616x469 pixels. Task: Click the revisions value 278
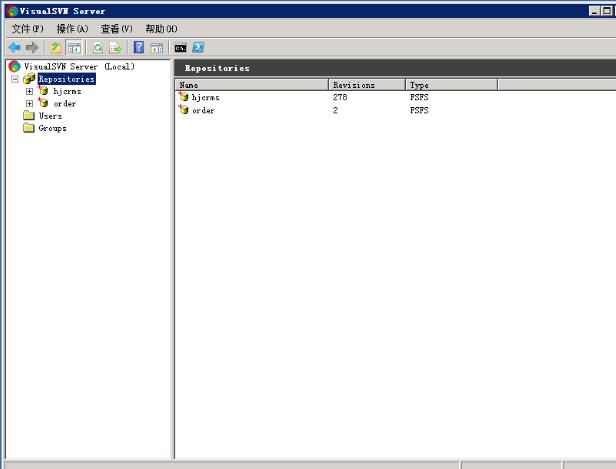pos(340,97)
